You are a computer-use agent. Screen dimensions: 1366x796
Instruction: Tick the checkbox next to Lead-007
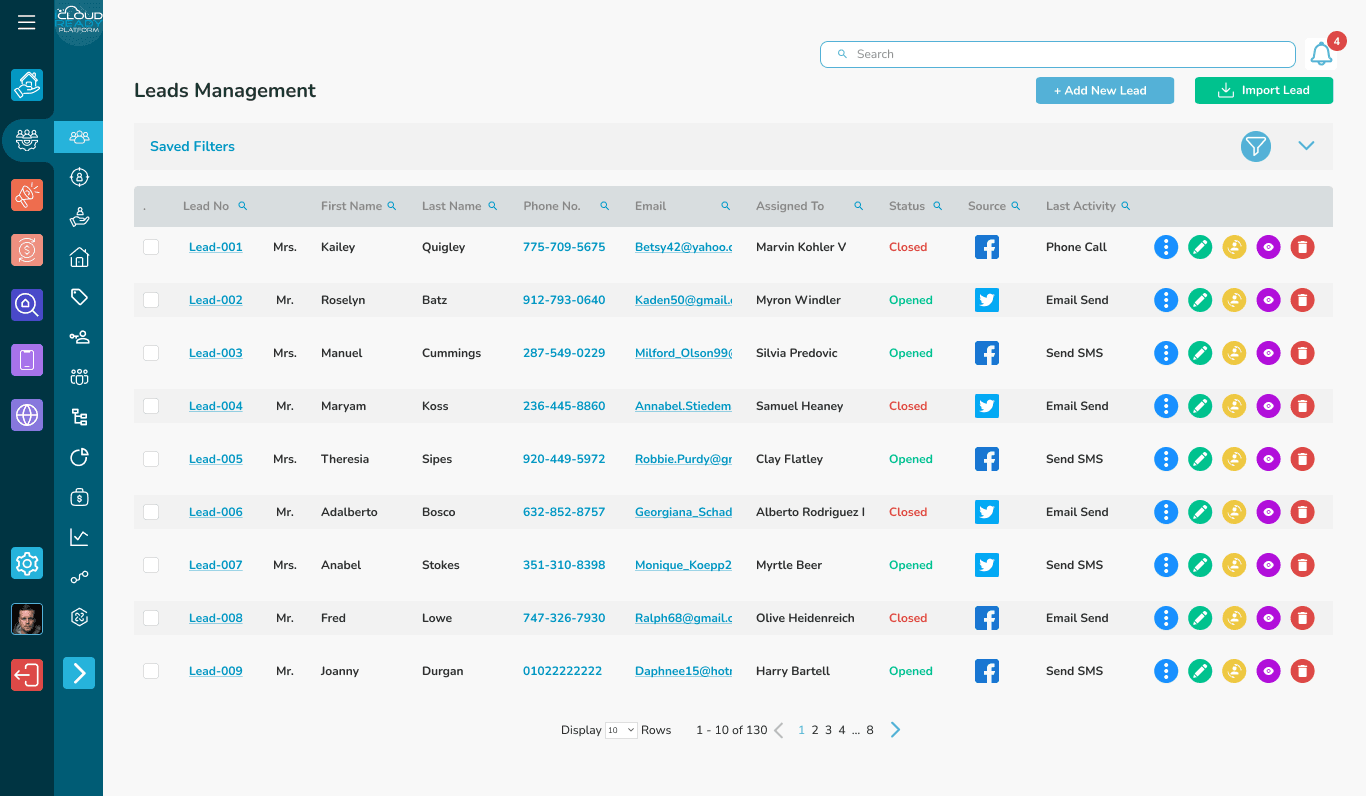tap(151, 564)
